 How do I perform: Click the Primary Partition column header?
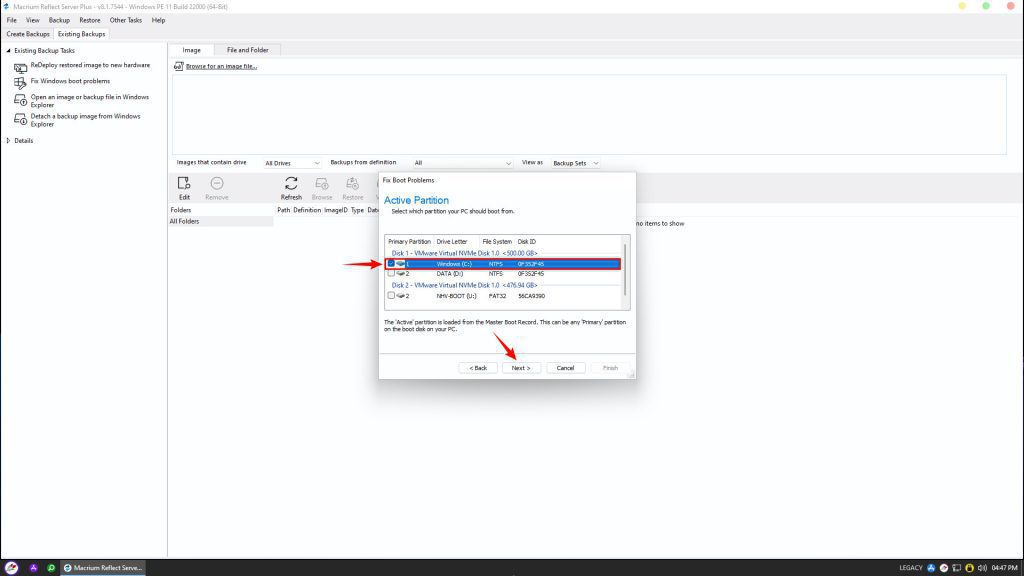pos(409,242)
